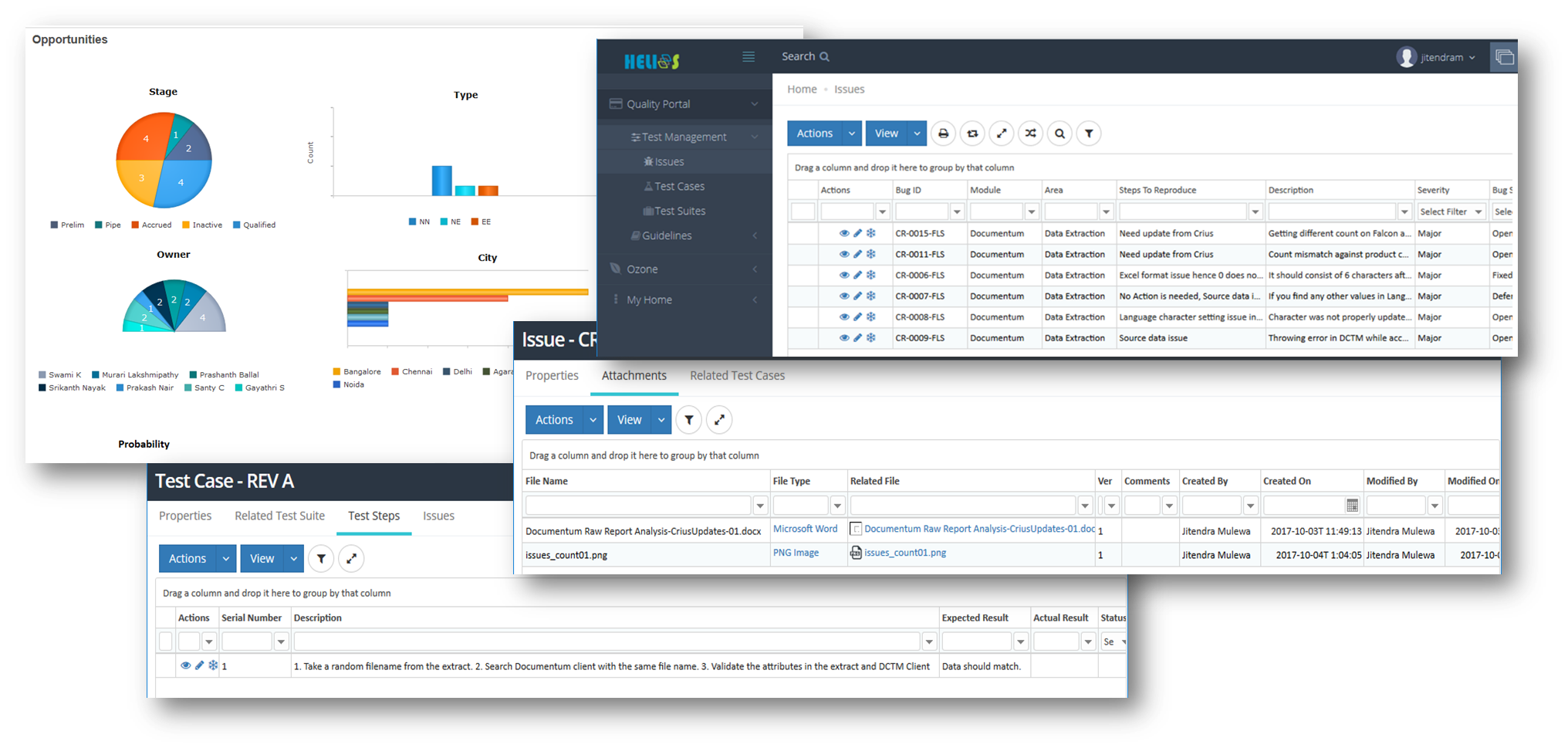
Task: Click the shuffle icon in Issues toolbar
Action: pyautogui.click(x=1030, y=134)
